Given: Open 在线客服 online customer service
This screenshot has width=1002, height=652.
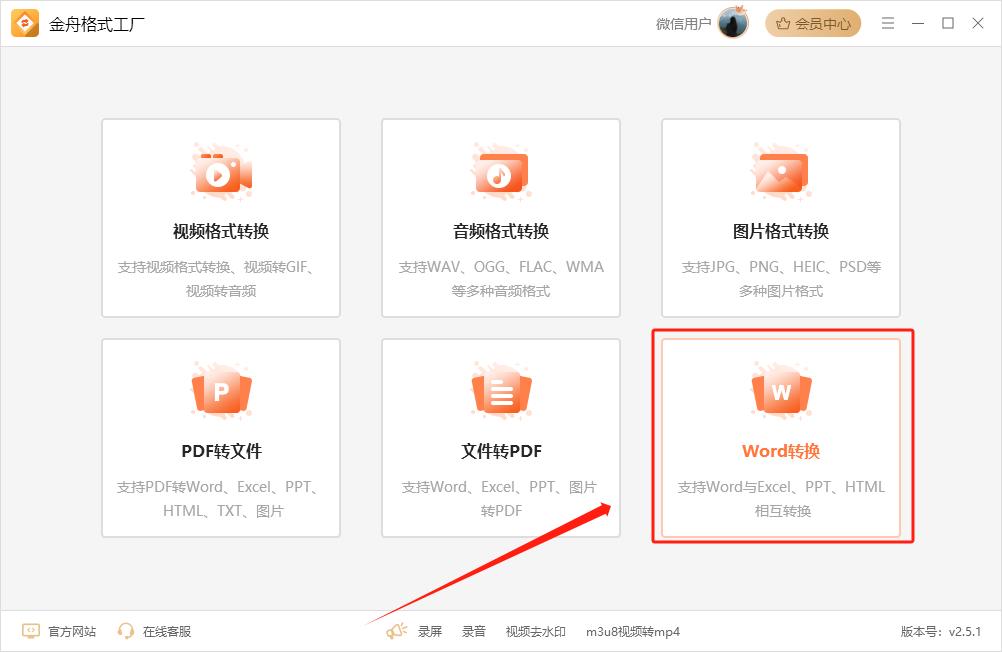Looking at the screenshot, I should 166,631.
